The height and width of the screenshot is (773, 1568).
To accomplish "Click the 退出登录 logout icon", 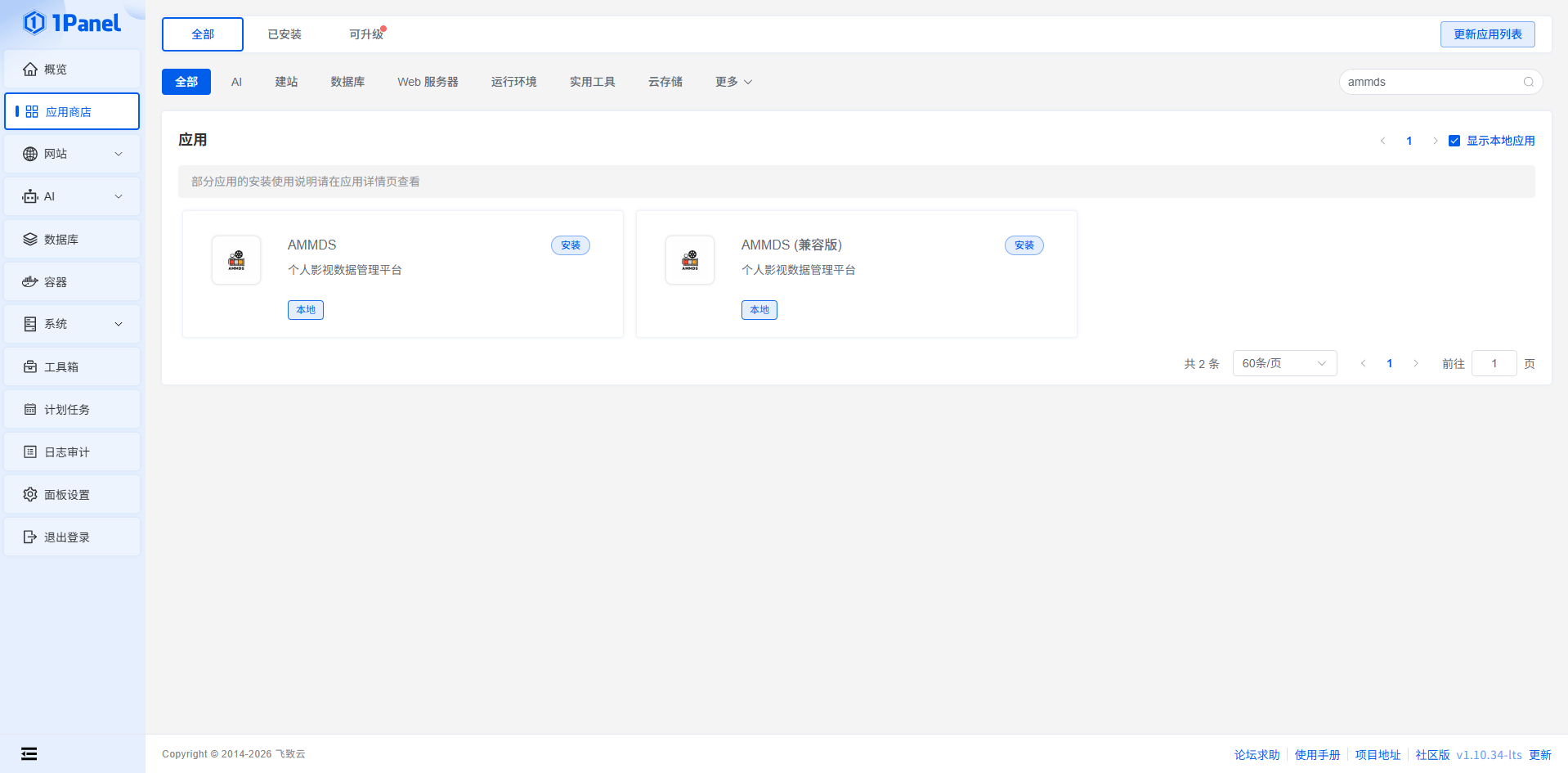I will (x=30, y=537).
